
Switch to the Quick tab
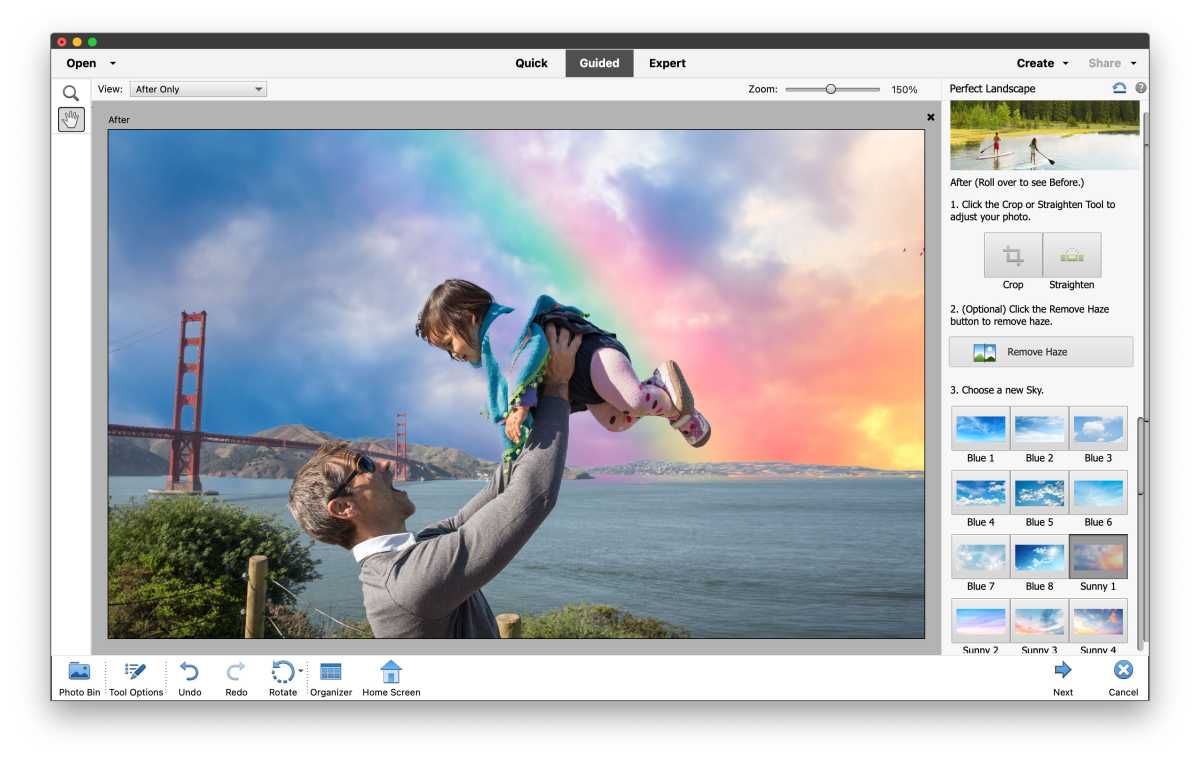coord(531,62)
